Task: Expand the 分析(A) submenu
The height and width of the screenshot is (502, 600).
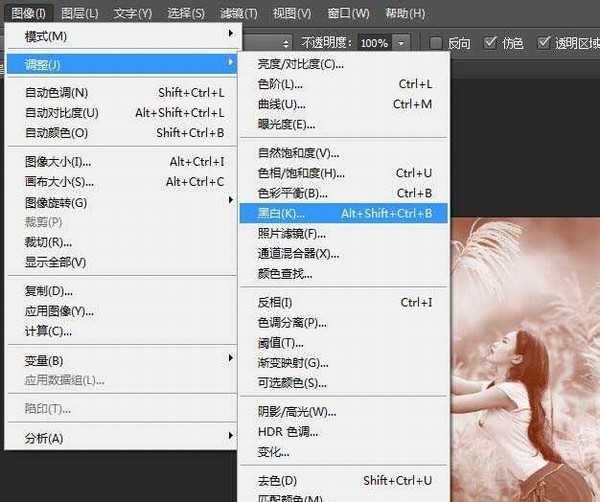Action: (119, 438)
